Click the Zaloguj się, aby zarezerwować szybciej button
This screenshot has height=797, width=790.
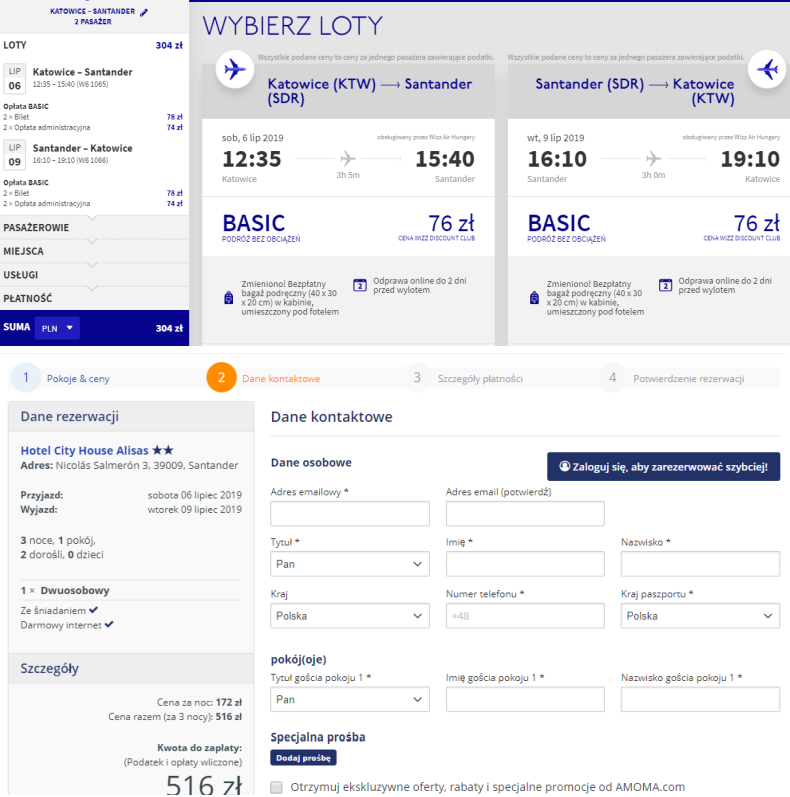(x=663, y=466)
